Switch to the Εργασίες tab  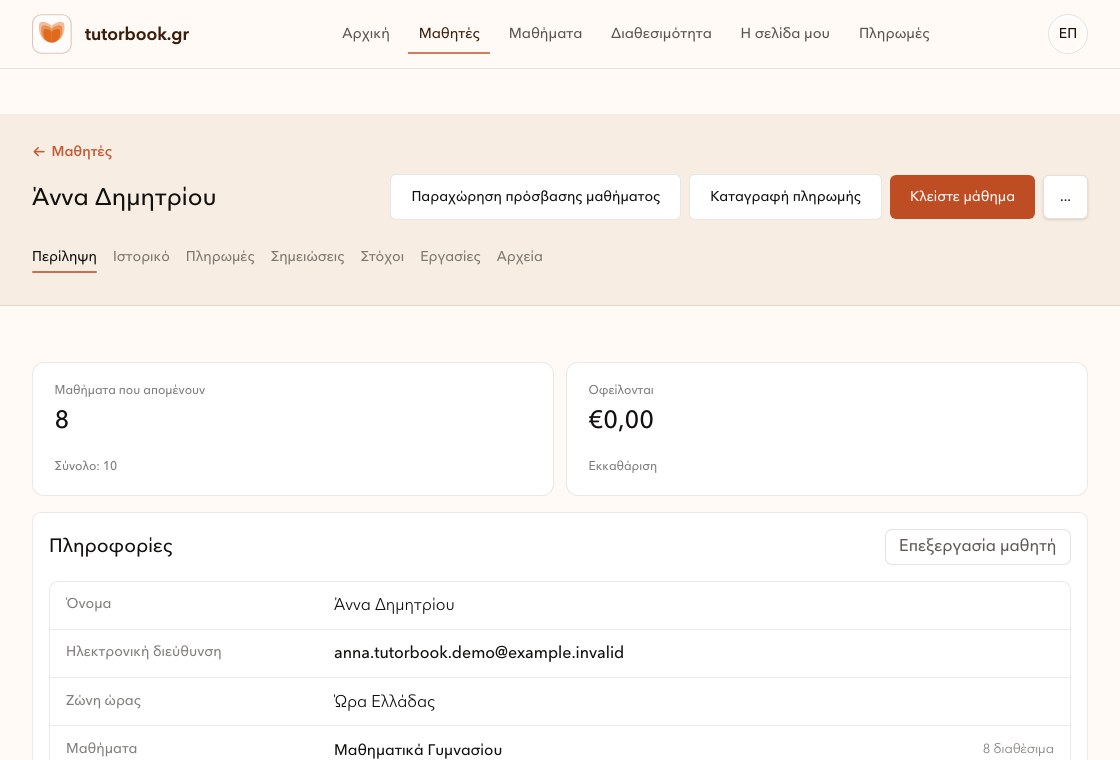pos(450,256)
